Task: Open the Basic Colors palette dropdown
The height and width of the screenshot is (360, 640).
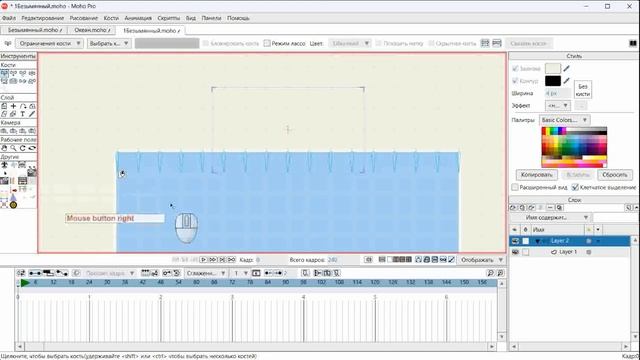Action: pos(565,120)
